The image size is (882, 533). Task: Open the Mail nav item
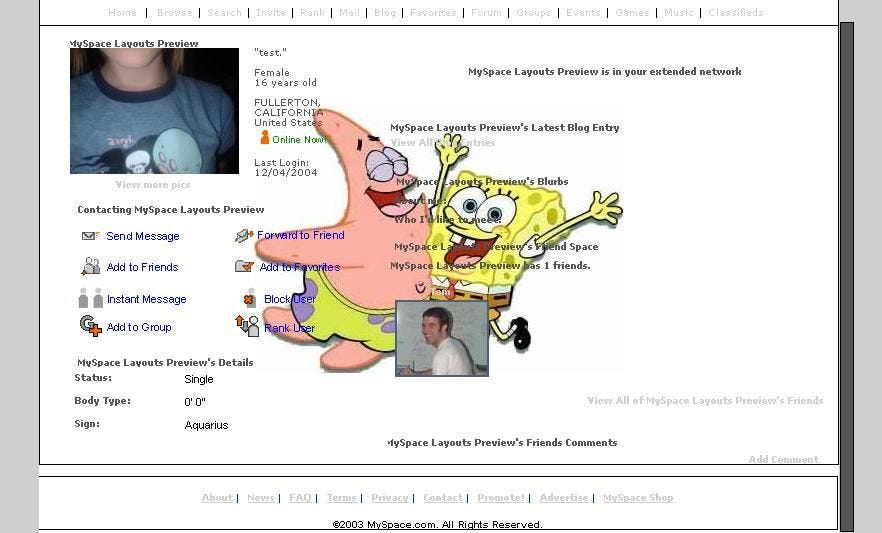point(349,12)
